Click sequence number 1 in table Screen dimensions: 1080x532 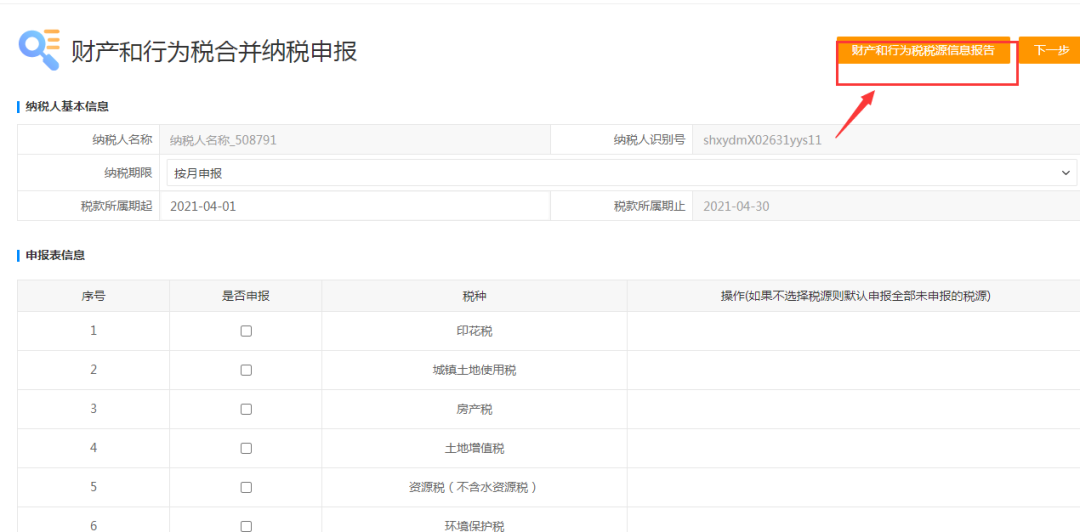point(93,331)
